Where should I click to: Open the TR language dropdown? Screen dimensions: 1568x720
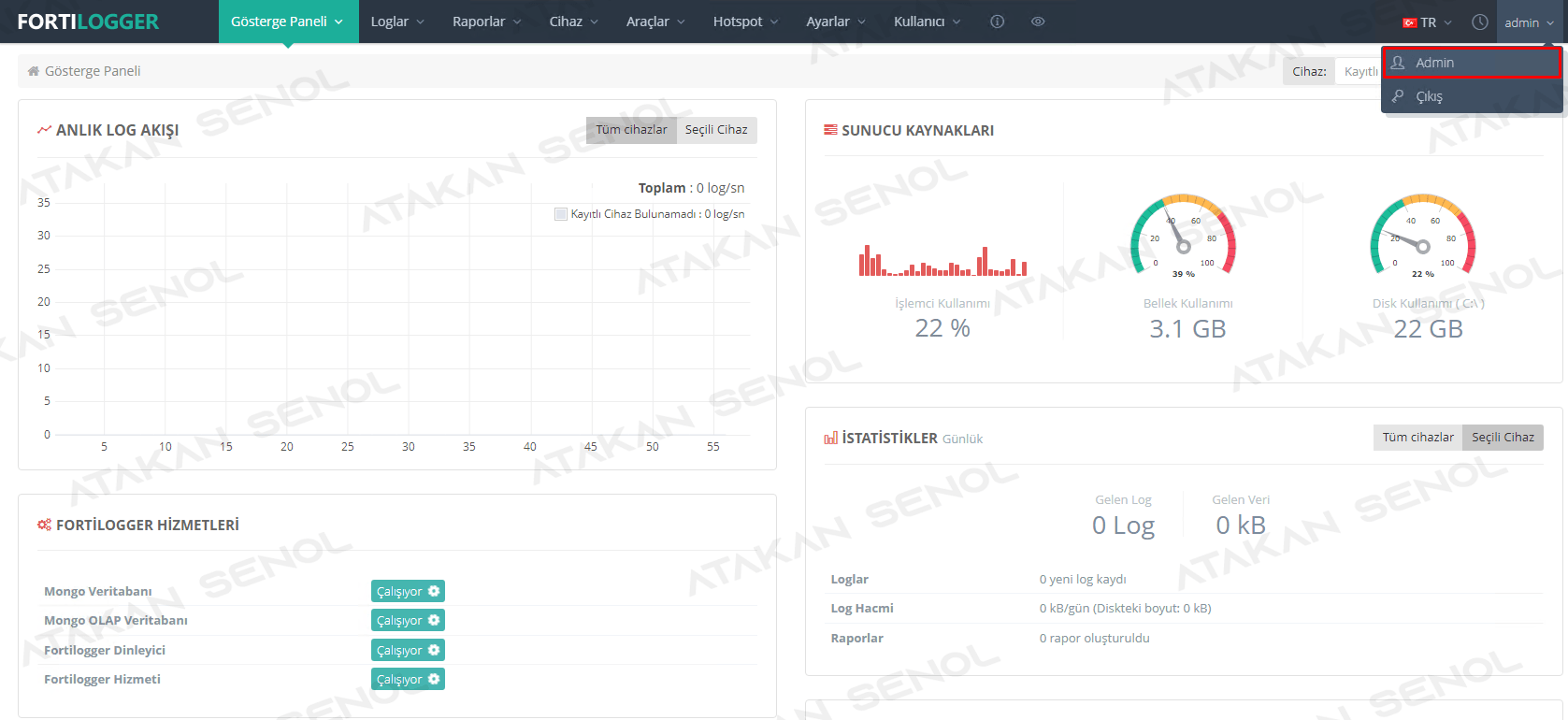(1428, 22)
